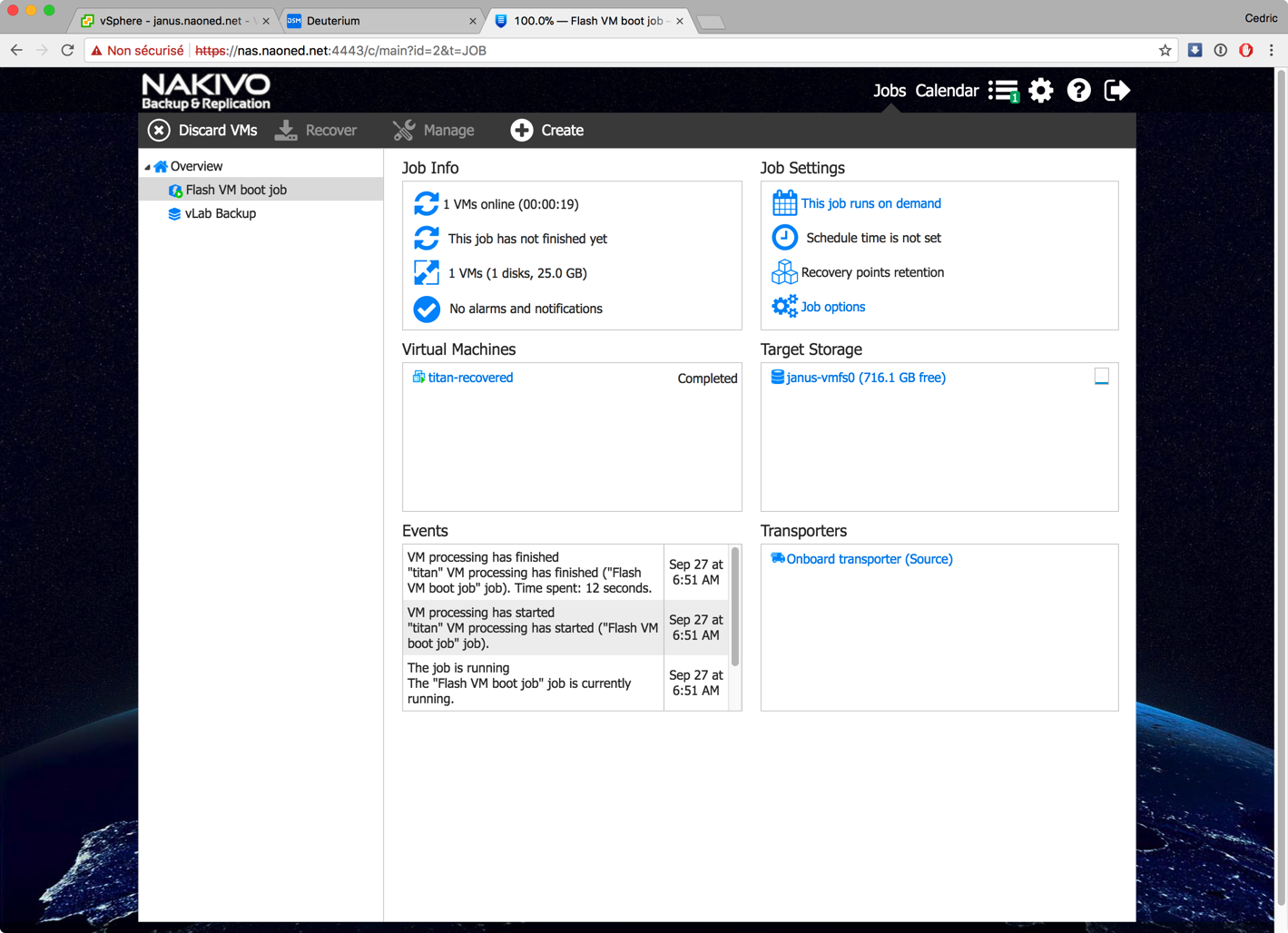Click the red Opera-style extension icon
Image resolution: width=1288 pixels, height=933 pixels.
[x=1246, y=51]
